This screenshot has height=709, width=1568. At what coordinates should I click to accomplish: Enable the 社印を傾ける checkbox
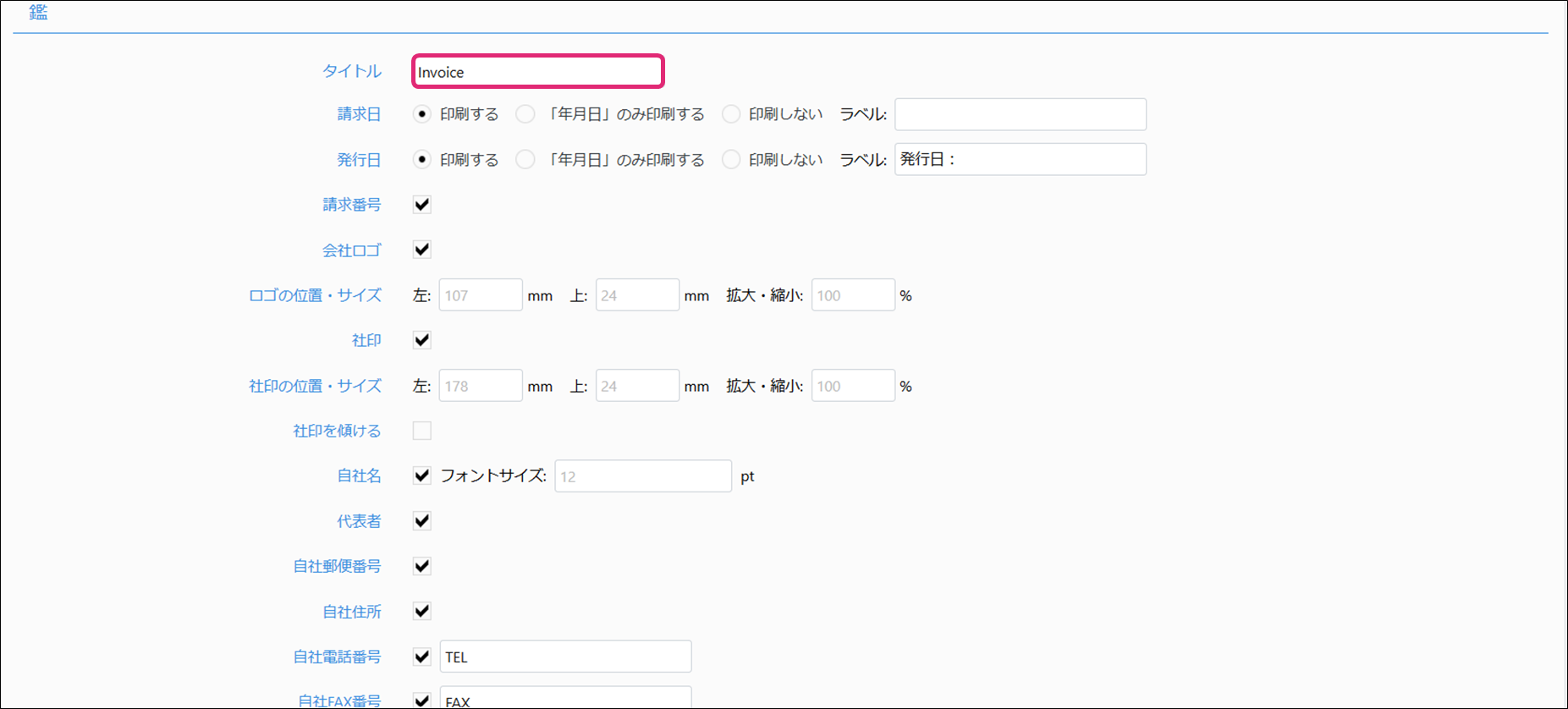click(422, 431)
